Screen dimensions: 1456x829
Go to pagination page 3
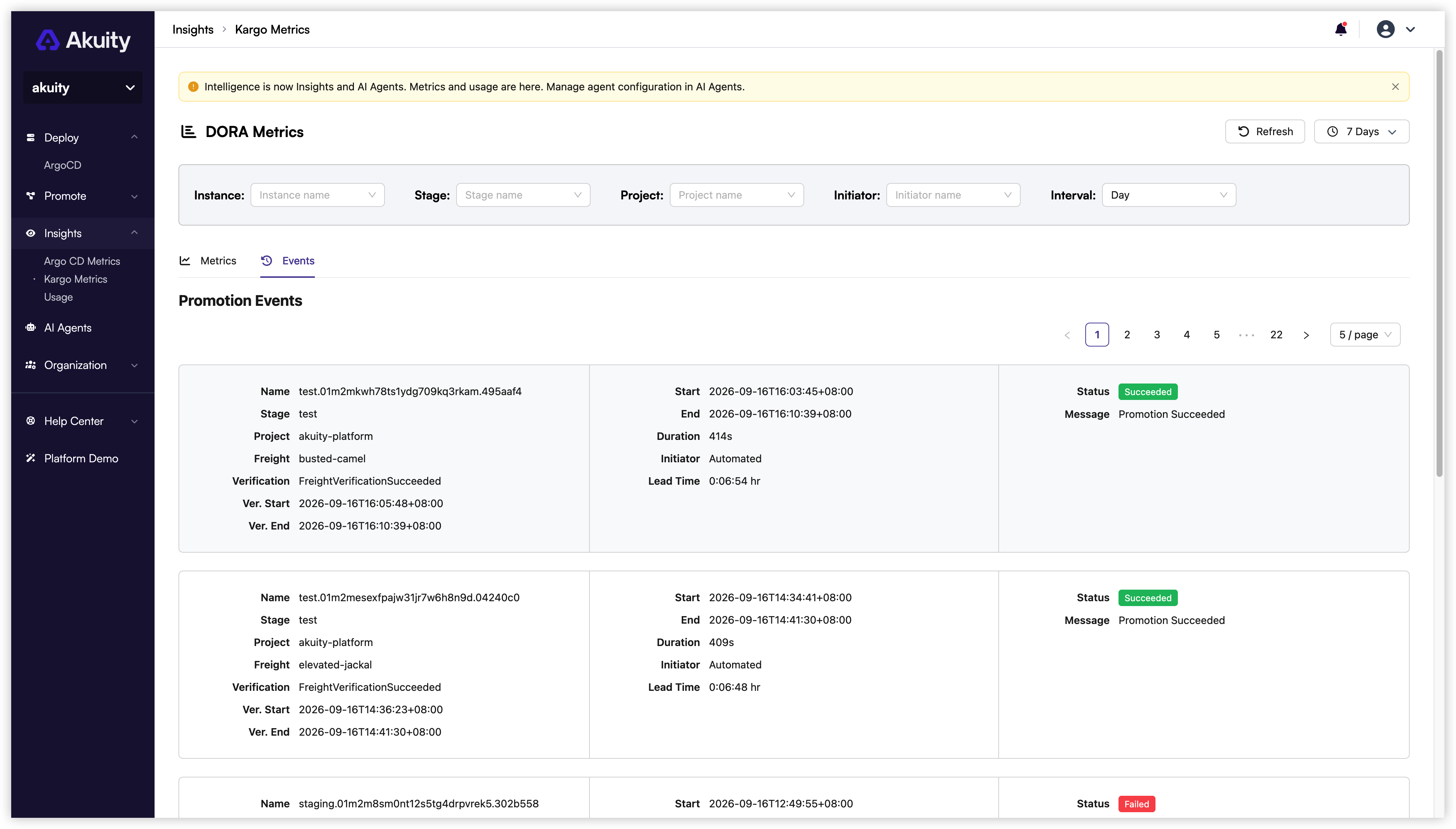[1157, 335]
